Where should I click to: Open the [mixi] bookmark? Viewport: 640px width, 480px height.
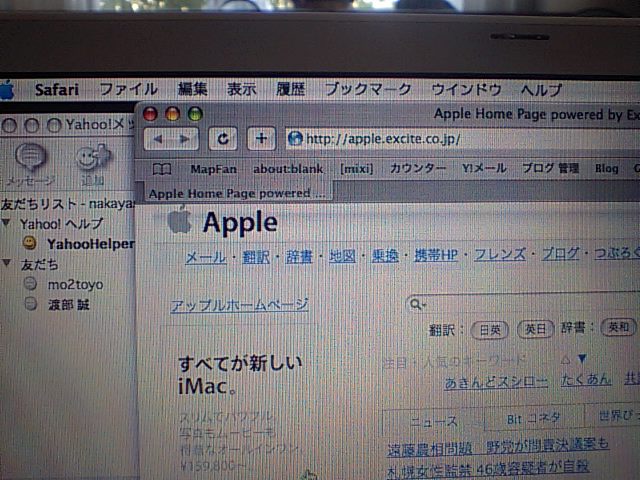coord(357,169)
